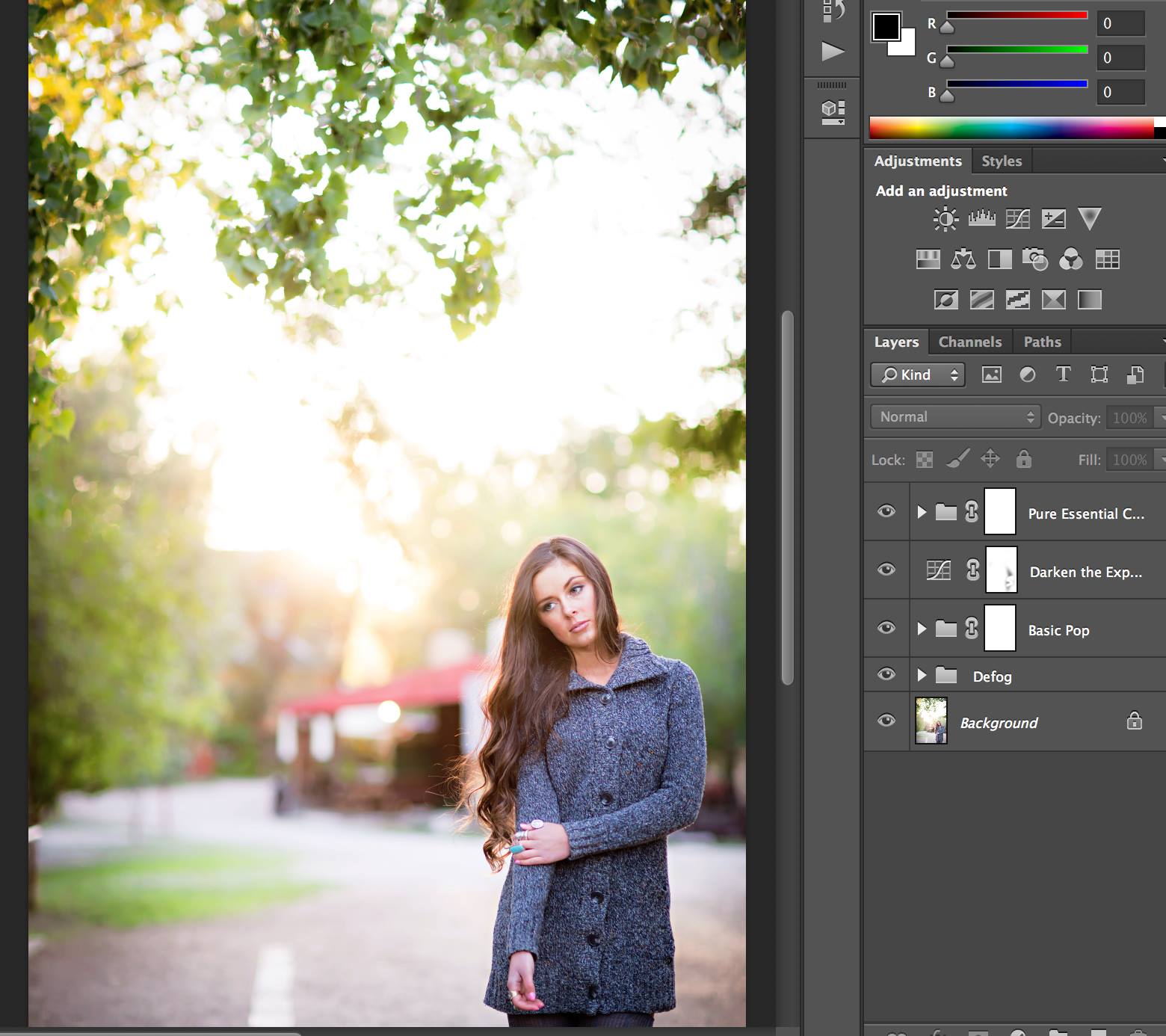Expand the Pure Essential group
This screenshot has width=1166, height=1036.
(922, 512)
